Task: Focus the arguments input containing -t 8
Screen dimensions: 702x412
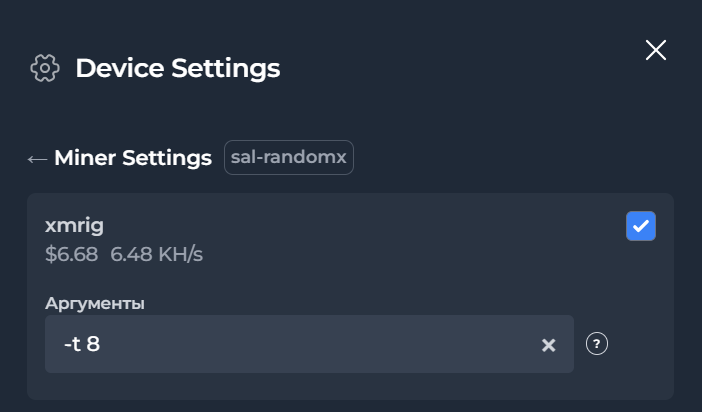Action: pos(309,344)
